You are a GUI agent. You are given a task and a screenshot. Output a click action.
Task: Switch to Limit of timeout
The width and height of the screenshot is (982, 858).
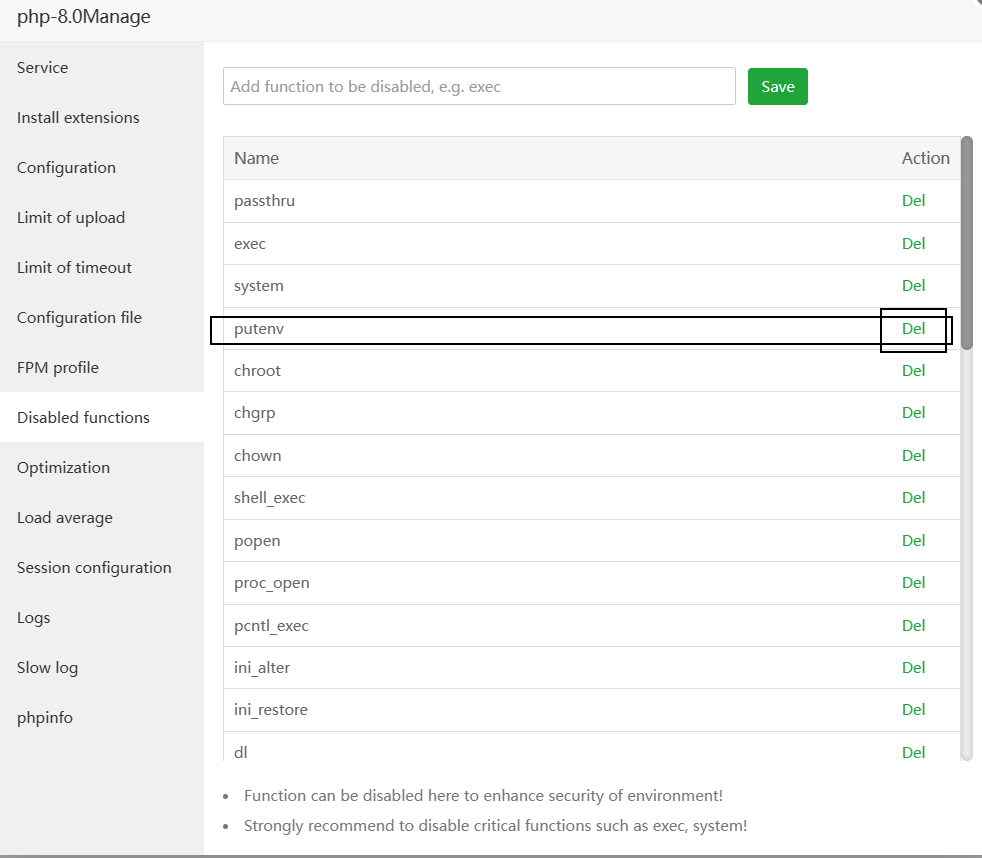pyautogui.click(x=74, y=268)
